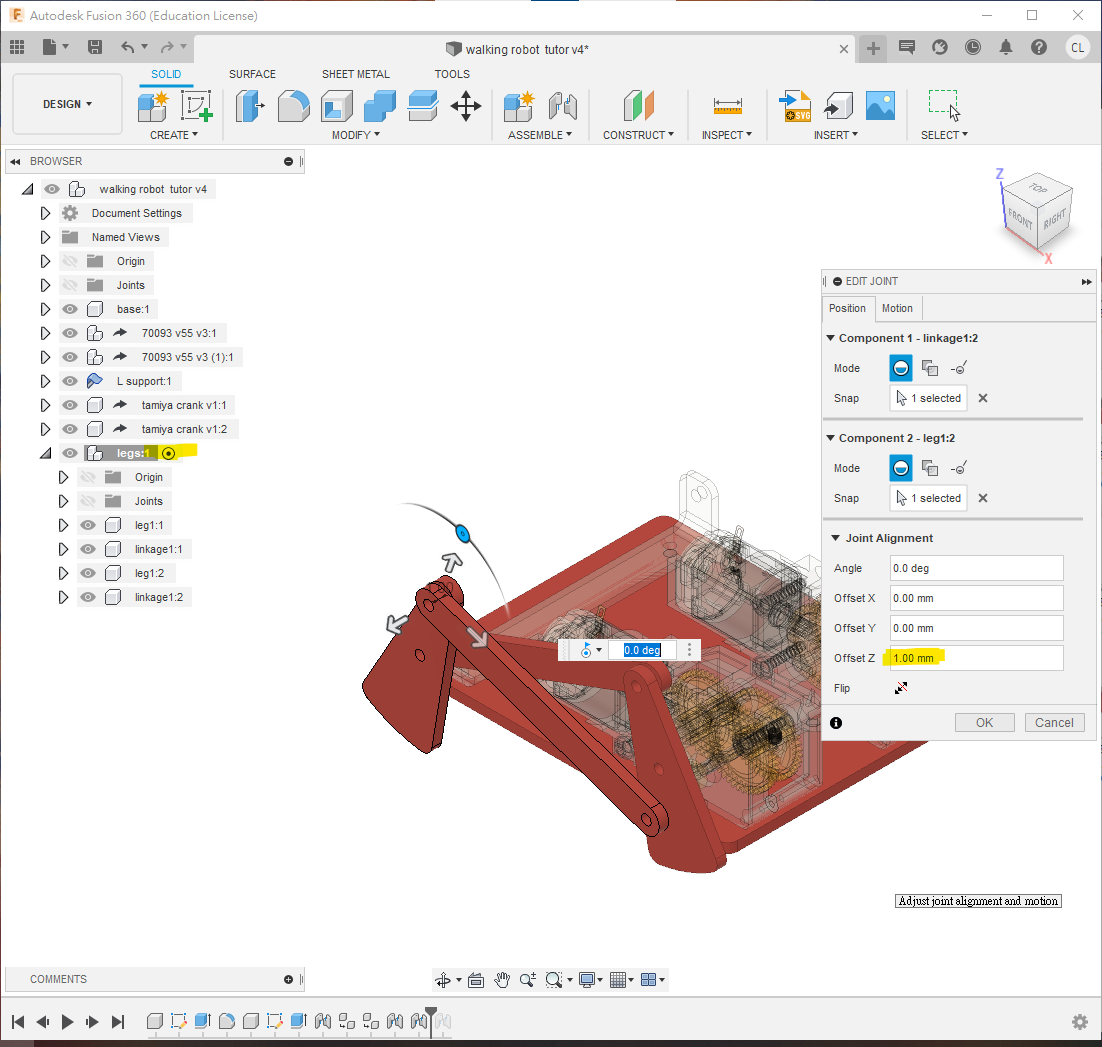Expand the Document Settings node
The height and width of the screenshot is (1047, 1102).
click(45, 213)
